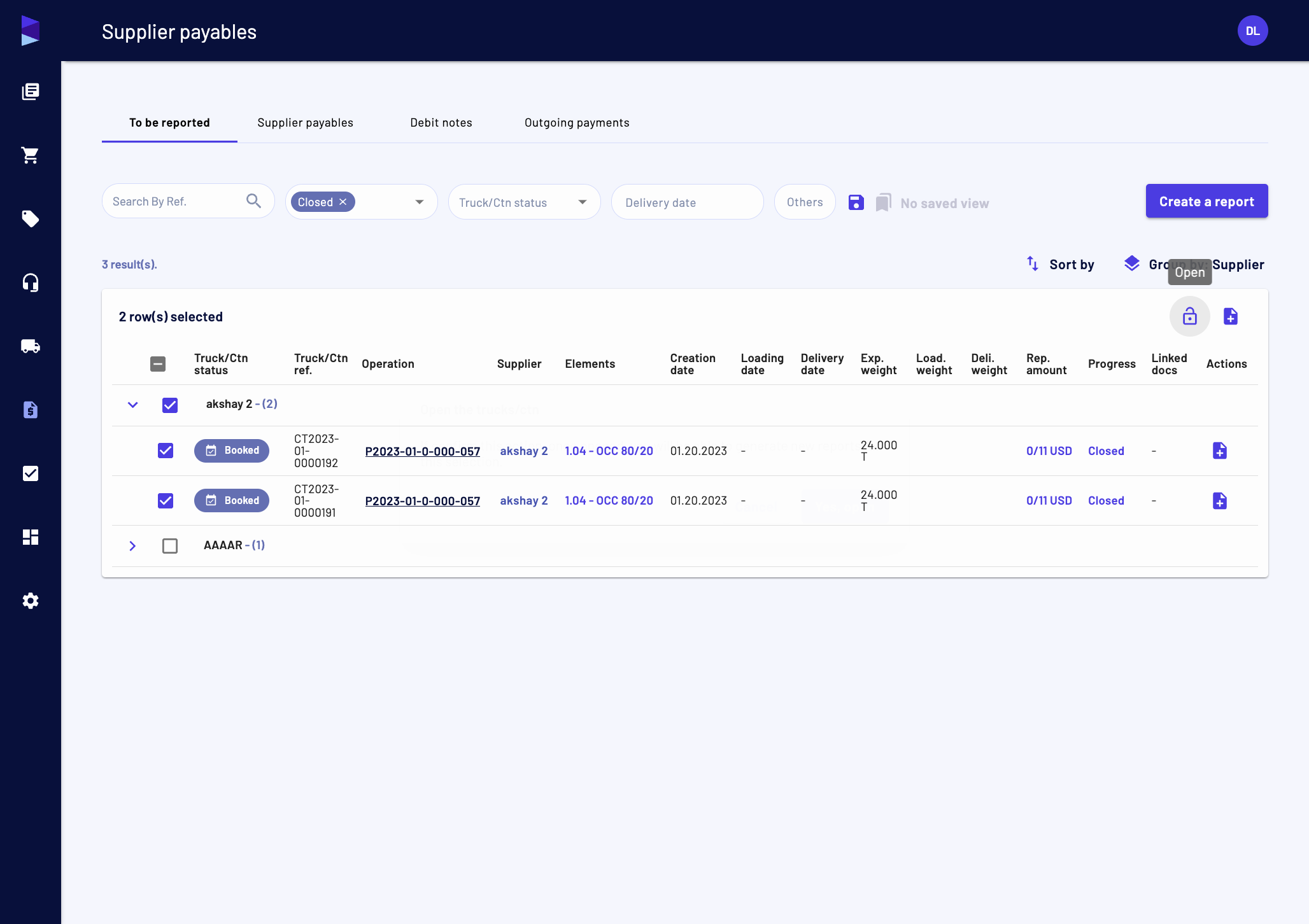Collapse the akshay 2 group

point(132,405)
